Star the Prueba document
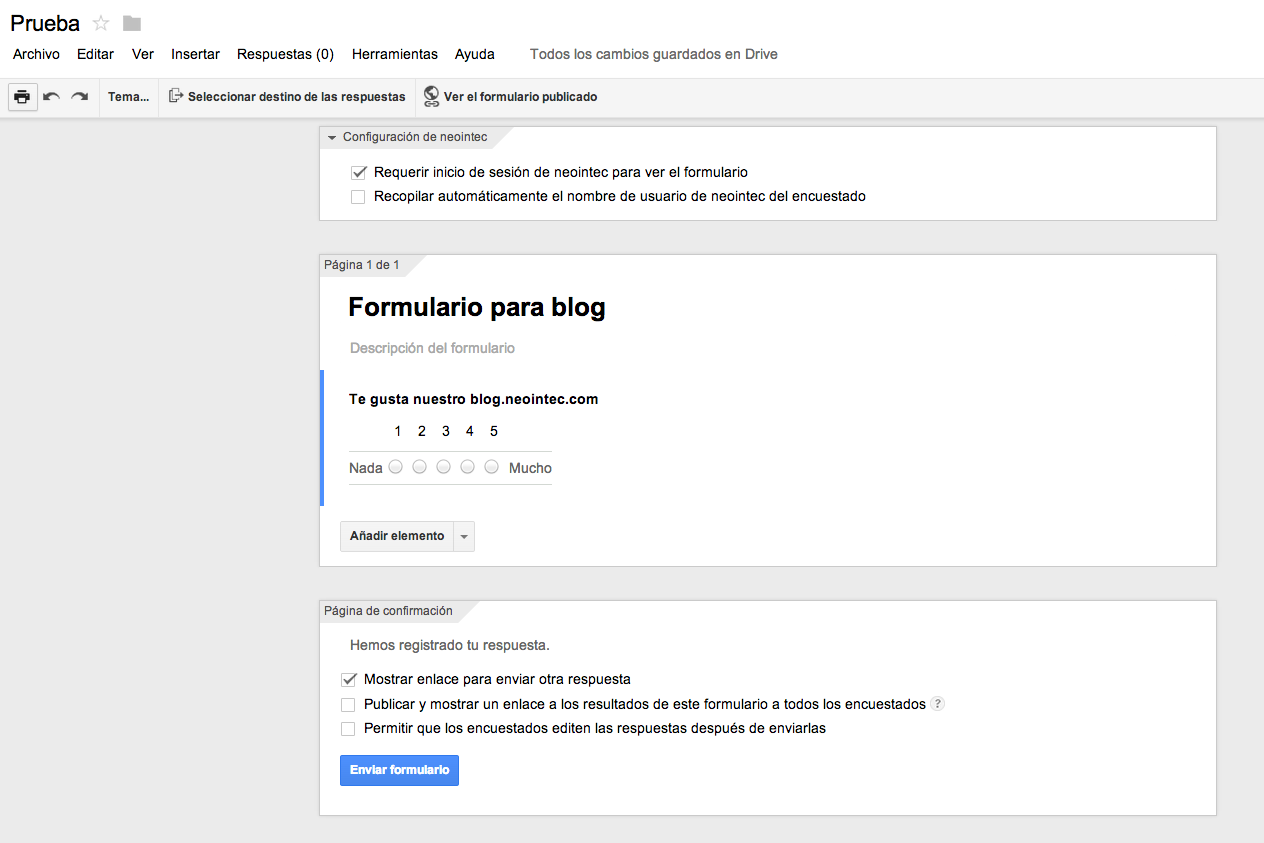This screenshot has width=1264, height=843. point(101,23)
